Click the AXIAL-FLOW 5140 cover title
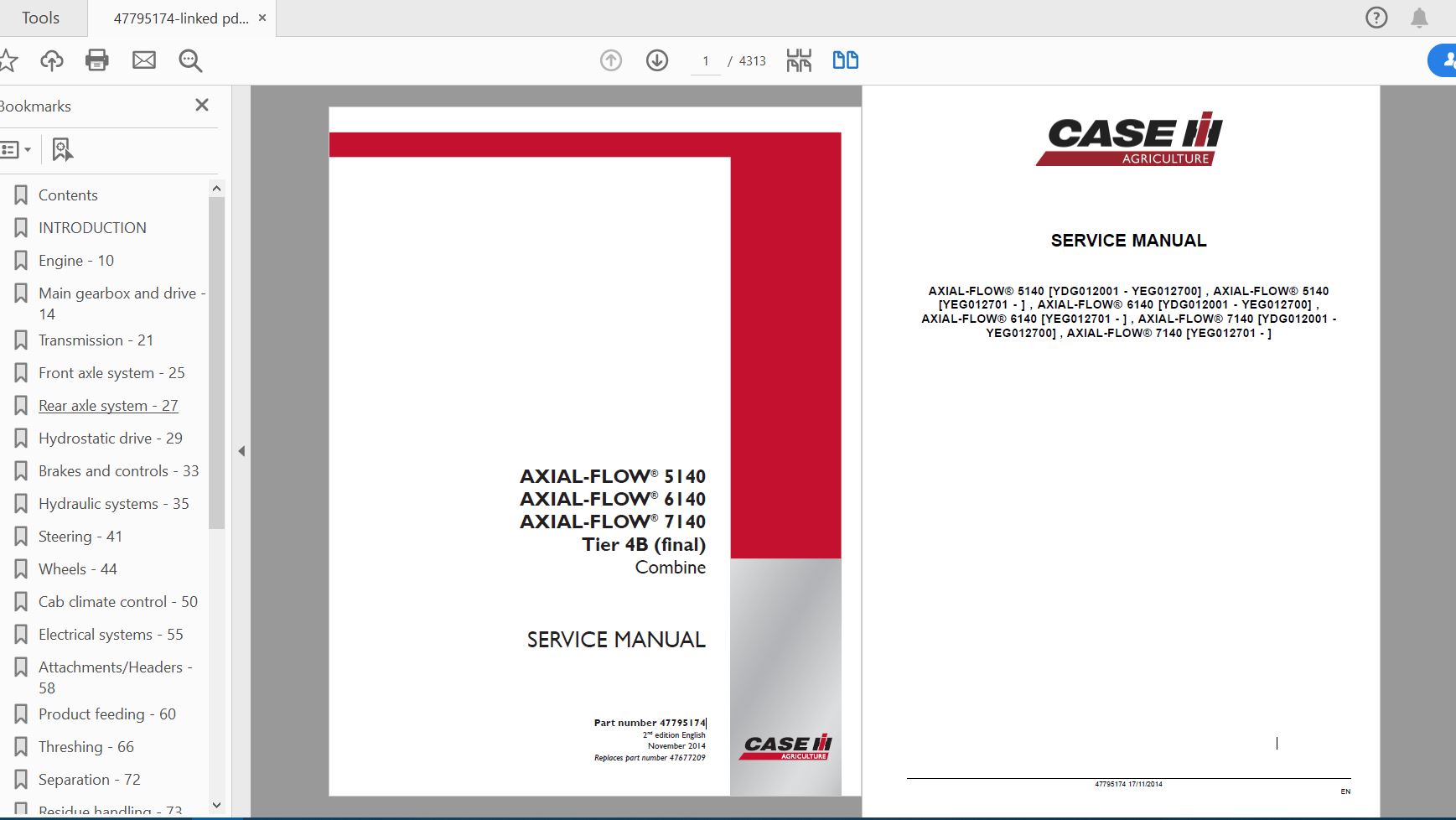The width and height of the screenshot is (1456, 820). pyautogui.click(x=613, y=476)
